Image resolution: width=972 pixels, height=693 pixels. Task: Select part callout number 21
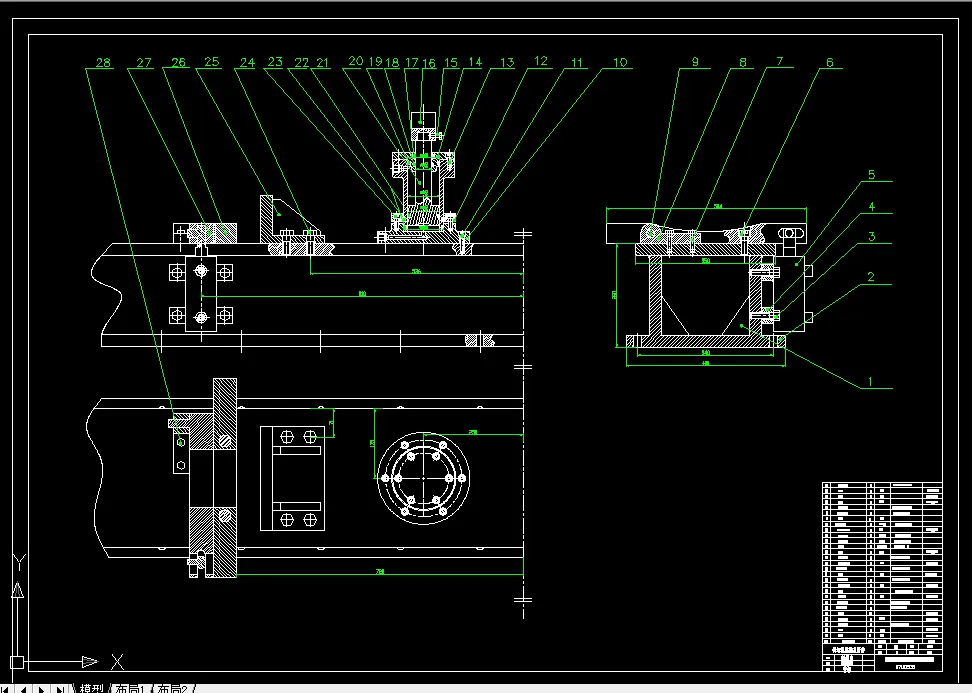[322, 63]
